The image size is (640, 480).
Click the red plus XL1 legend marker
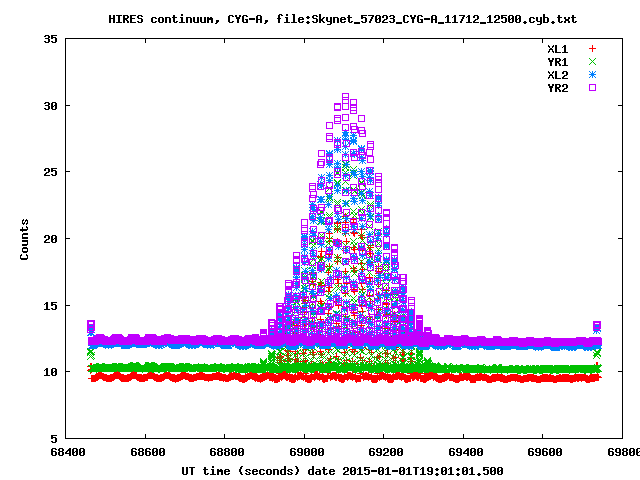click(x=592, y=49)
